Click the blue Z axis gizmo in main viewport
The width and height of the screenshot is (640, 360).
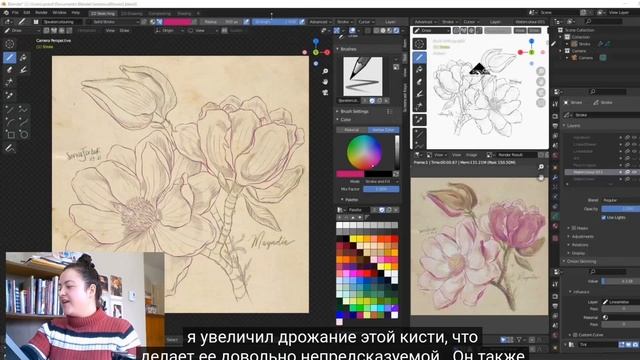point(316,41)
